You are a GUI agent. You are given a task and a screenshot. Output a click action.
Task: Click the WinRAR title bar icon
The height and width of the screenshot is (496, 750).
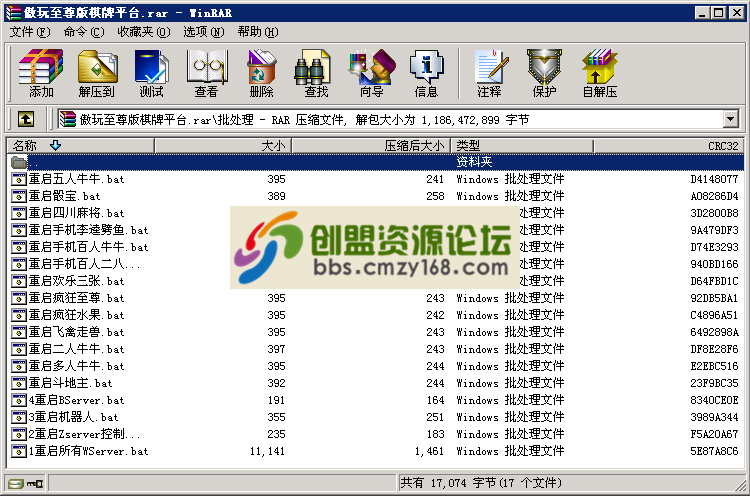pos(13,13)
